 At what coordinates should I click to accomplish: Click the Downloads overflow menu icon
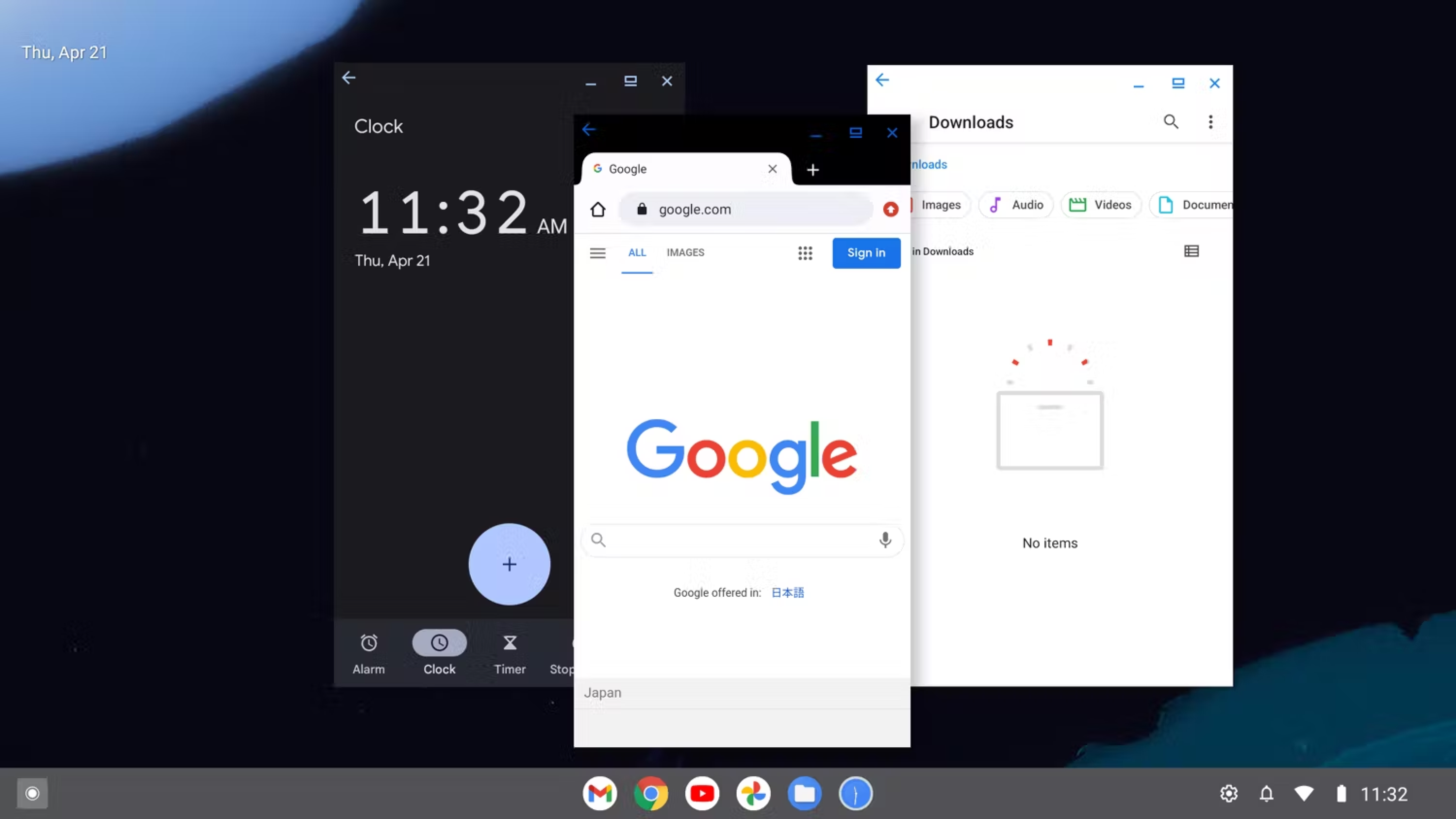[x=1211, y=122]
